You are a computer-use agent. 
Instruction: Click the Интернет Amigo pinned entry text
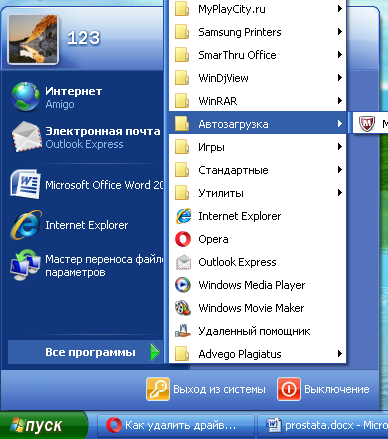[74, 97]
